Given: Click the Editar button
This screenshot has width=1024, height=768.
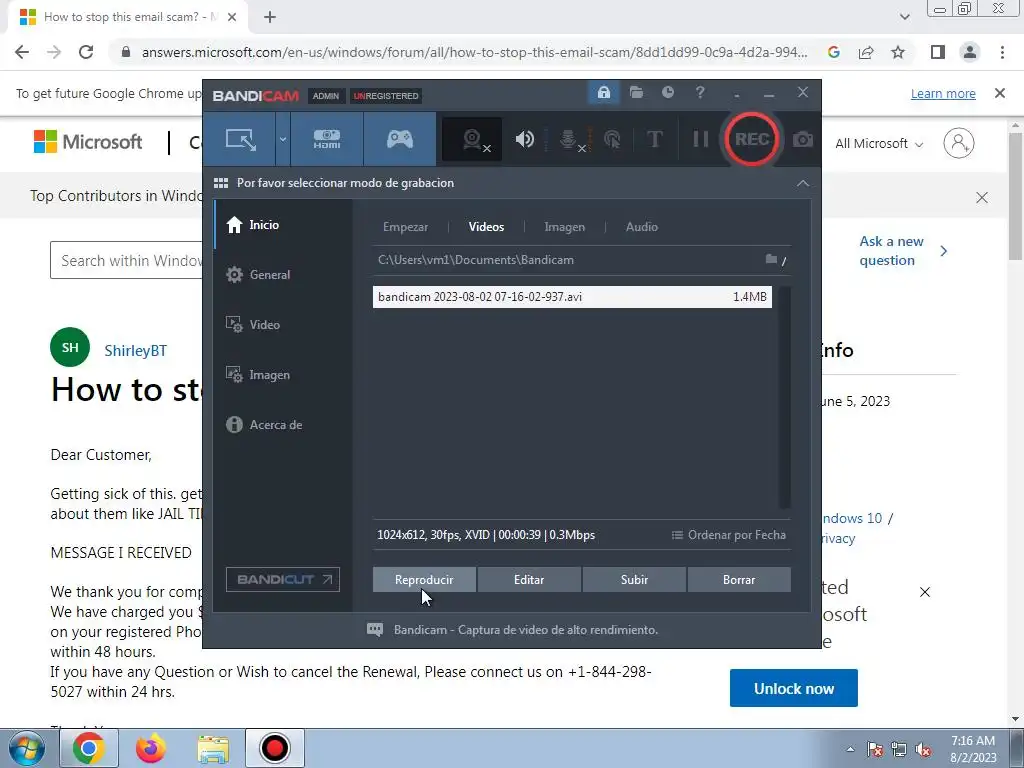Looking at the screenshot, I should 529,579.
